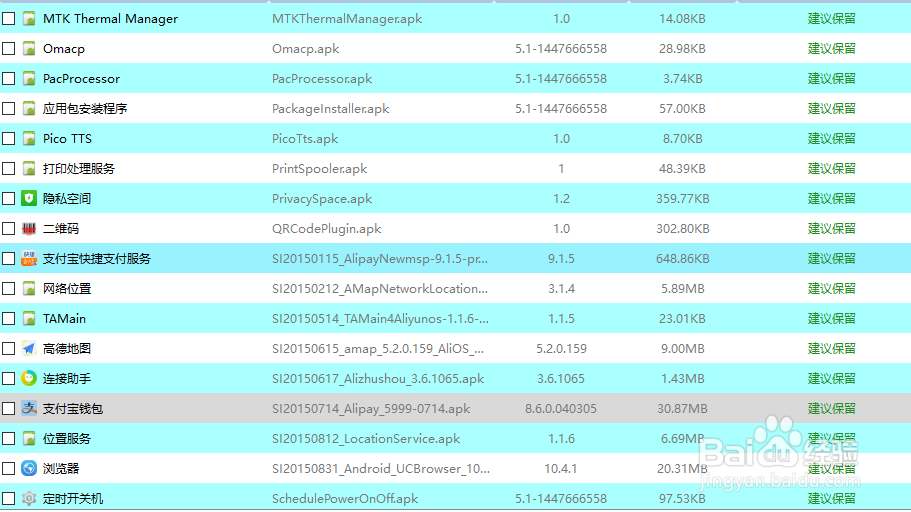
Task: Click the 应用包安装程序 app icon
Action: (29, 109)
